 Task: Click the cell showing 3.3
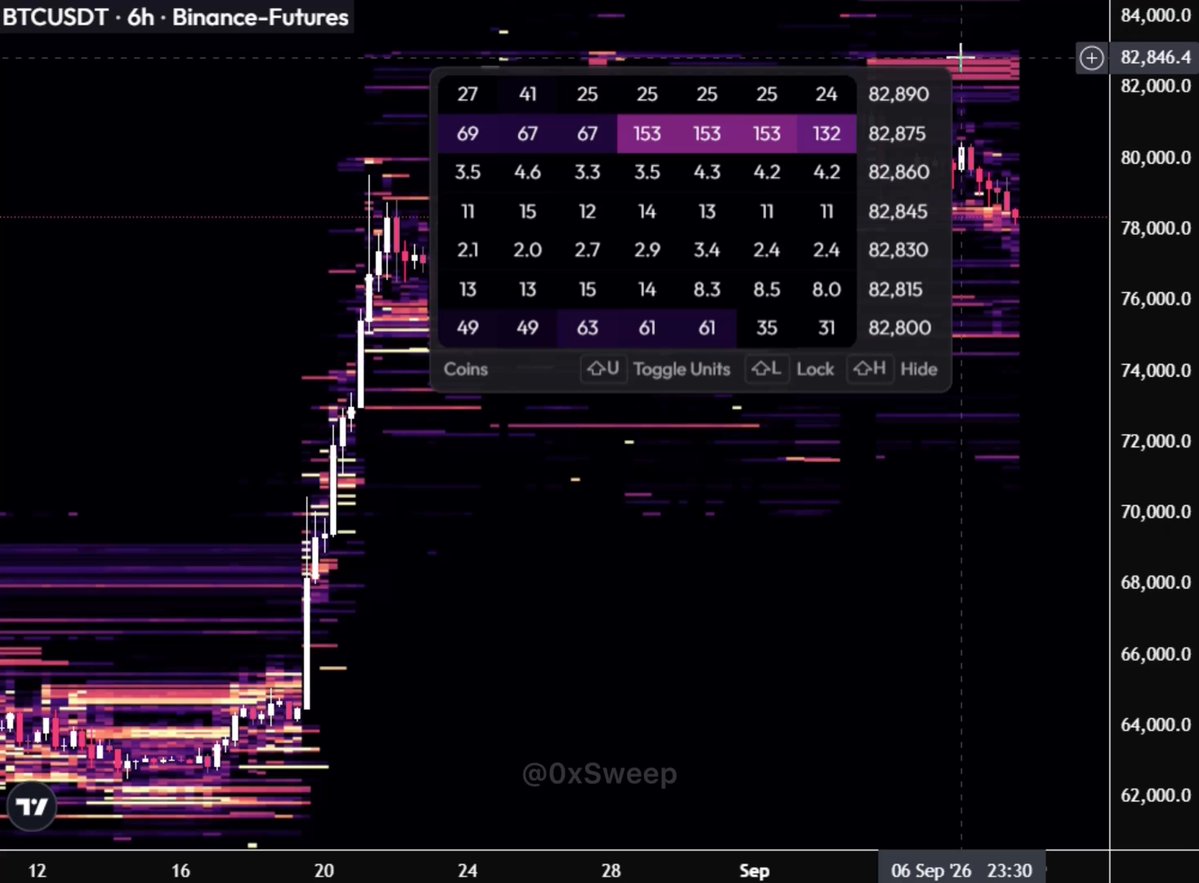[x=587, y=172]
